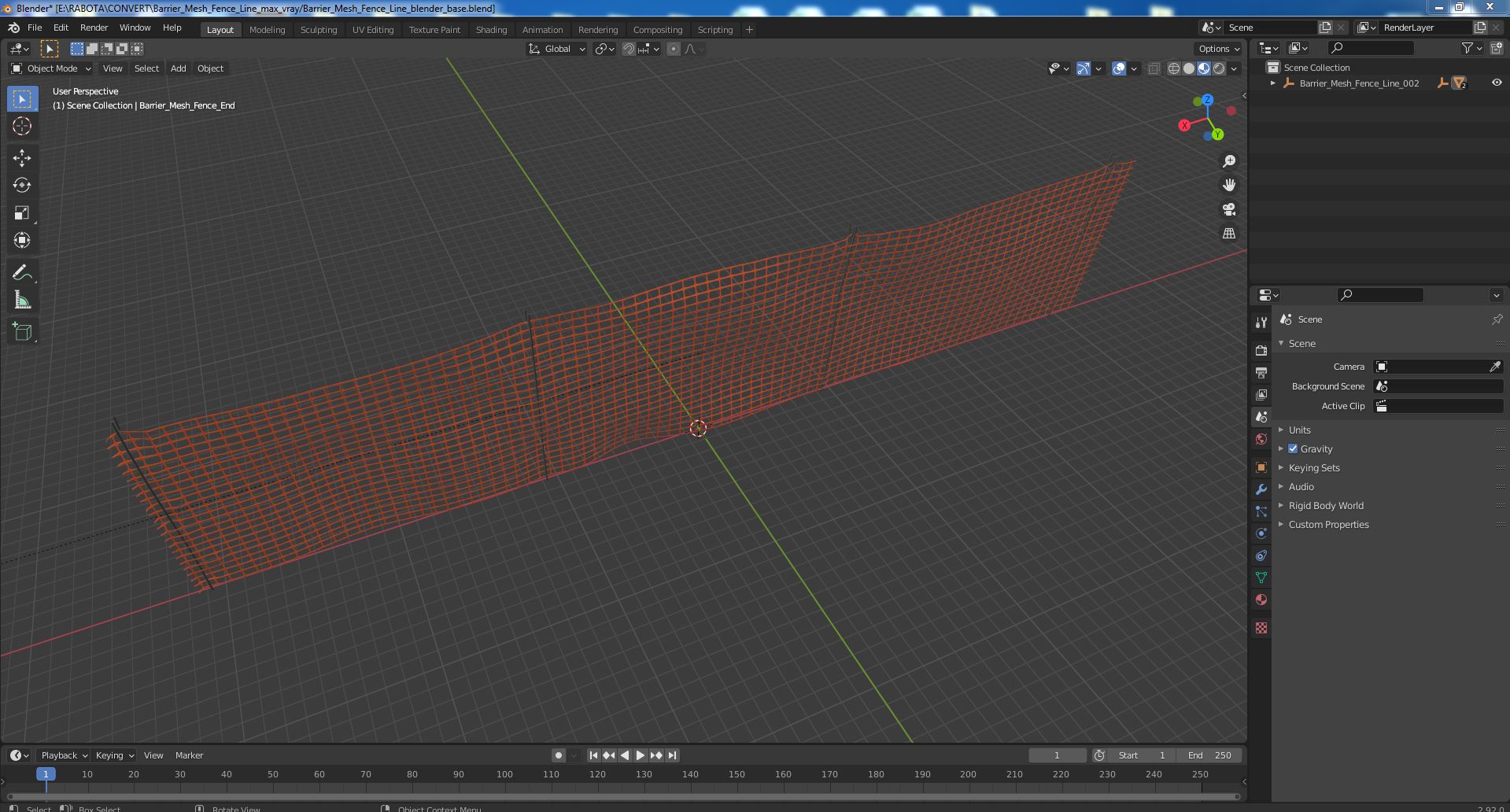Image resolution: width=1510 pixels, height=812 pixels.
Task: Switch to Solid shading
Action: (1189, 68)
